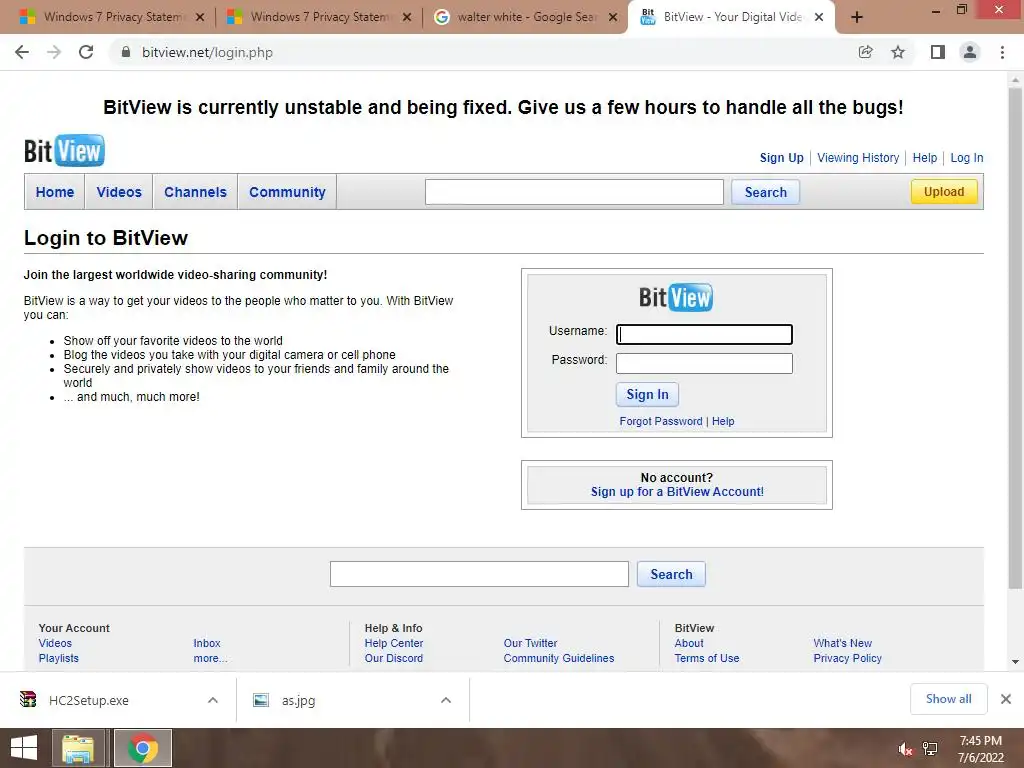1024x768 pixels.
Task: Open the side panel icon
Action: click(938, 52)
